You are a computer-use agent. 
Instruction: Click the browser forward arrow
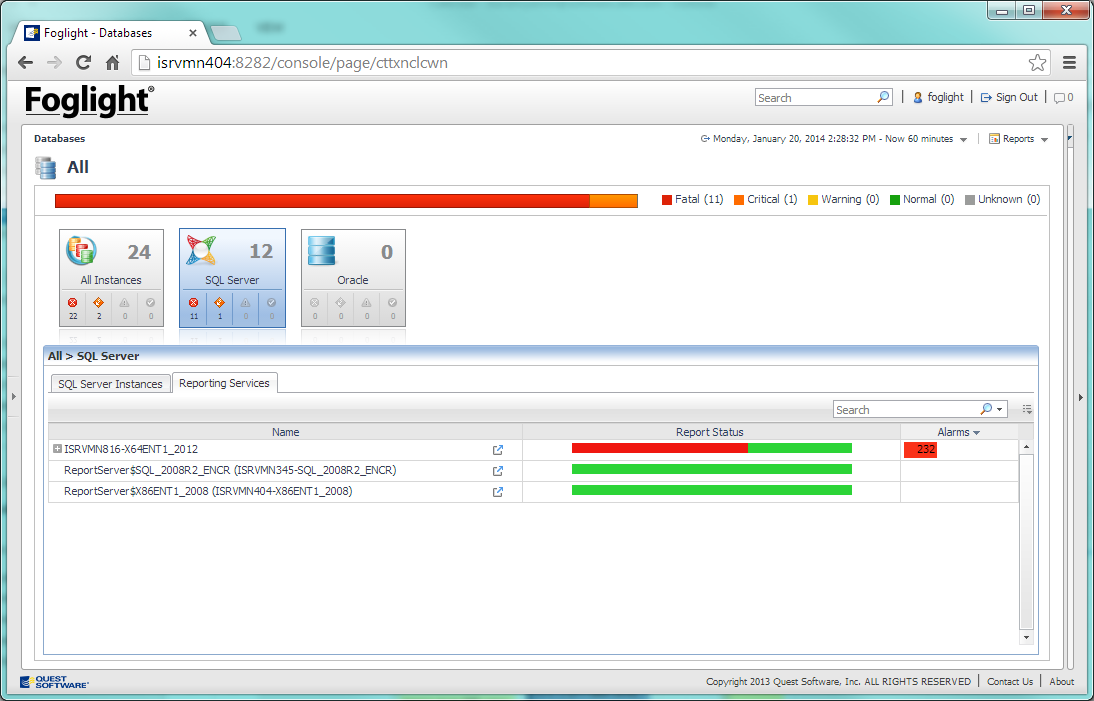pos(54,63)
